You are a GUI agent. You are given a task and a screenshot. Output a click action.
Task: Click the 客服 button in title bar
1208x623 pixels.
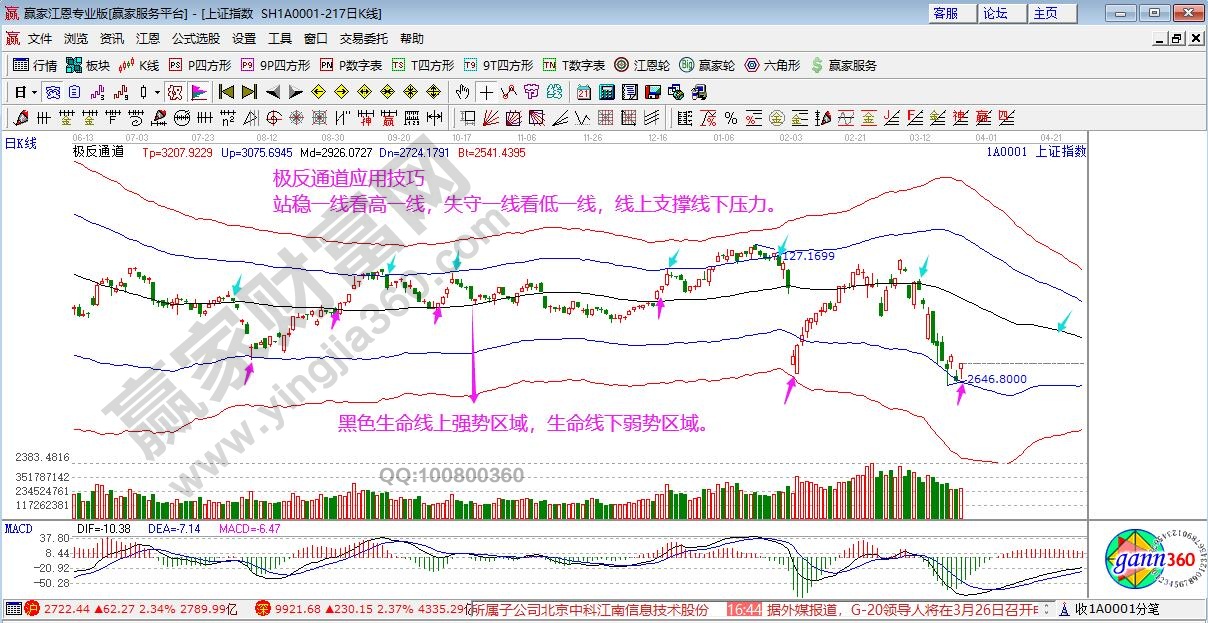tap(945, 13)
